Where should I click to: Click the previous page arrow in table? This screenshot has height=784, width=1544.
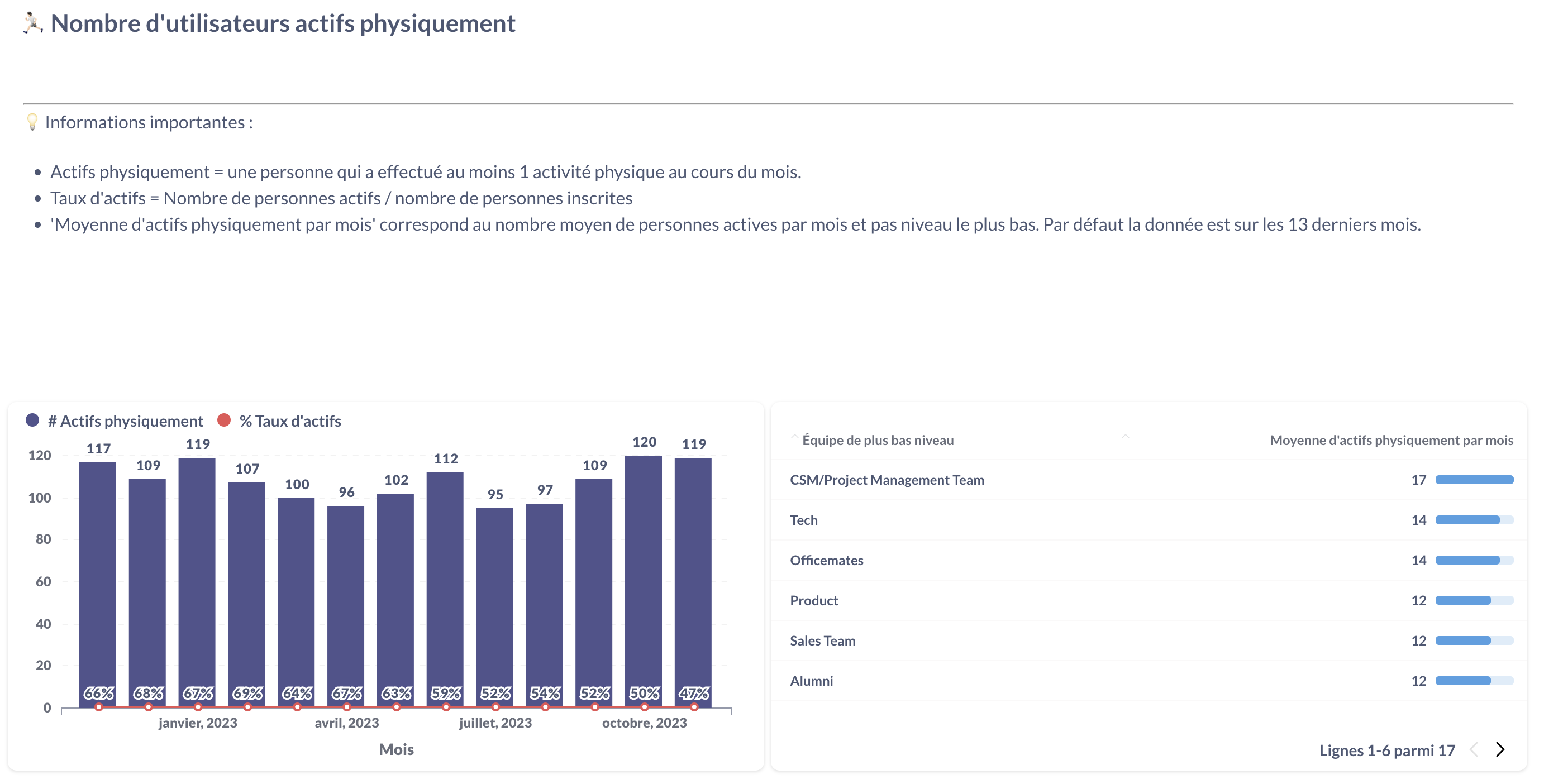tap(1474, 749)
